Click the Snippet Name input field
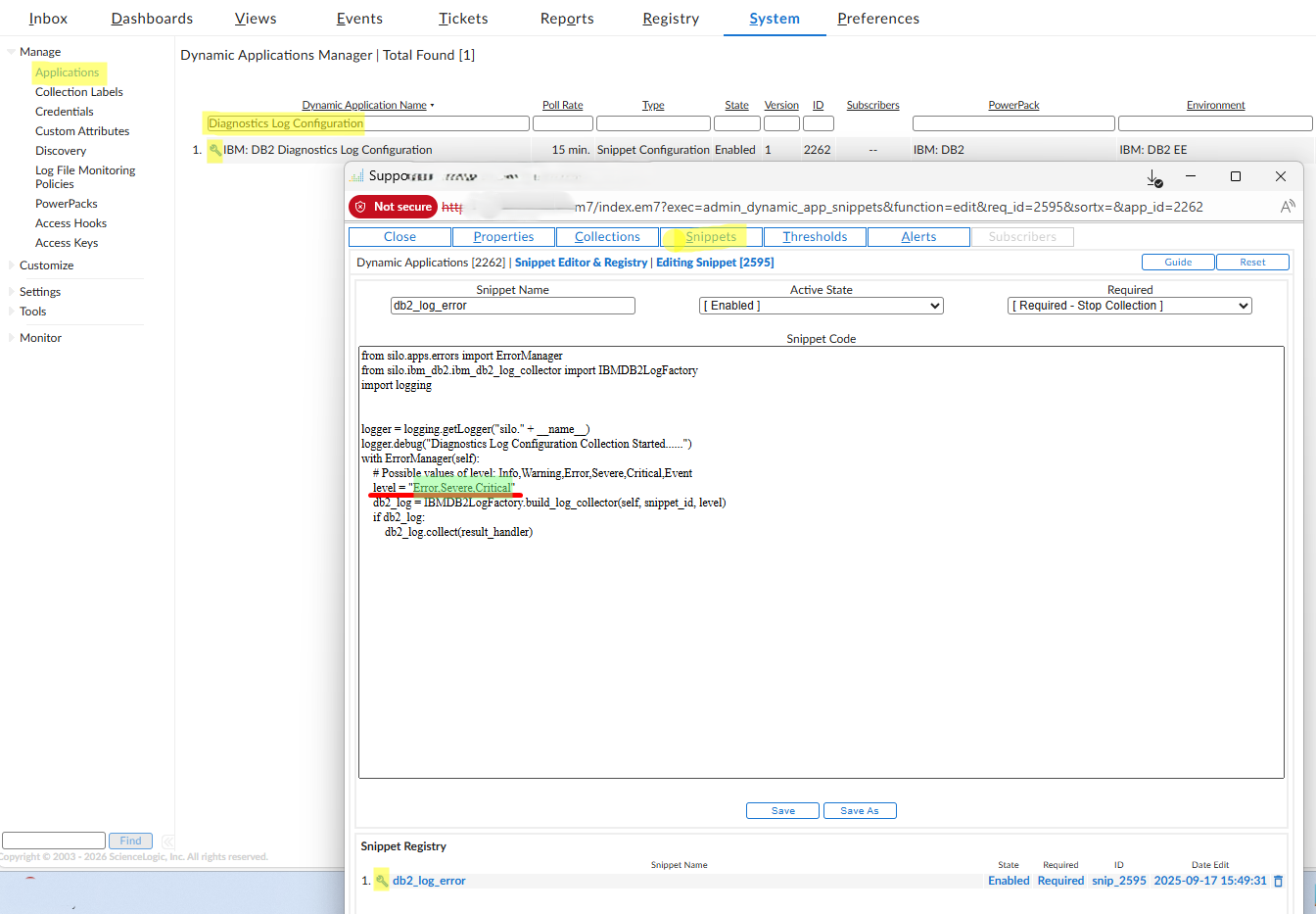This screenshot has width=1316, height=914. (513, 306)
